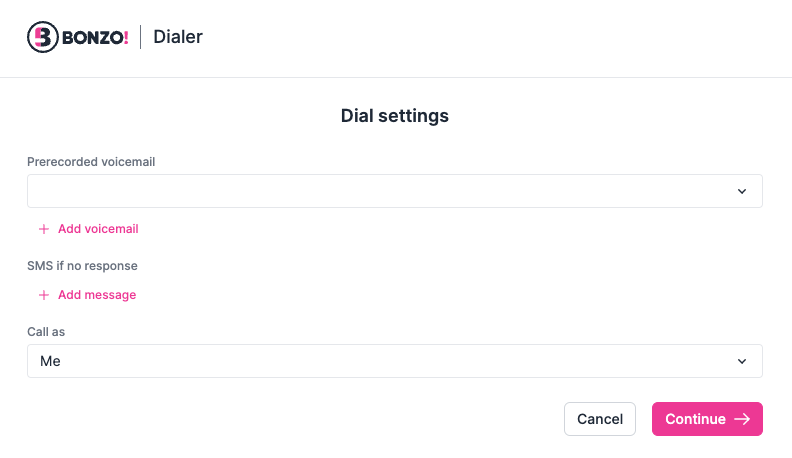Click the Dialer title in the header

(x=178, y=38)
